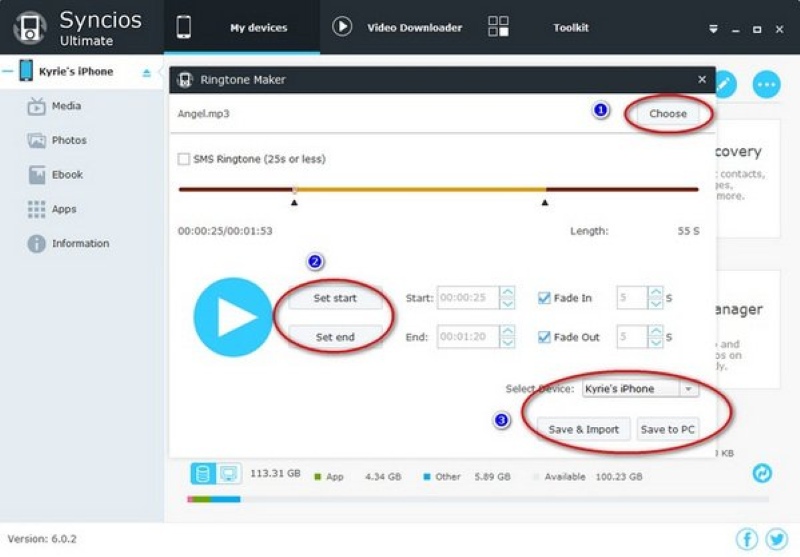
Task: Increase the End time stepper
Action: click(507, 331)
